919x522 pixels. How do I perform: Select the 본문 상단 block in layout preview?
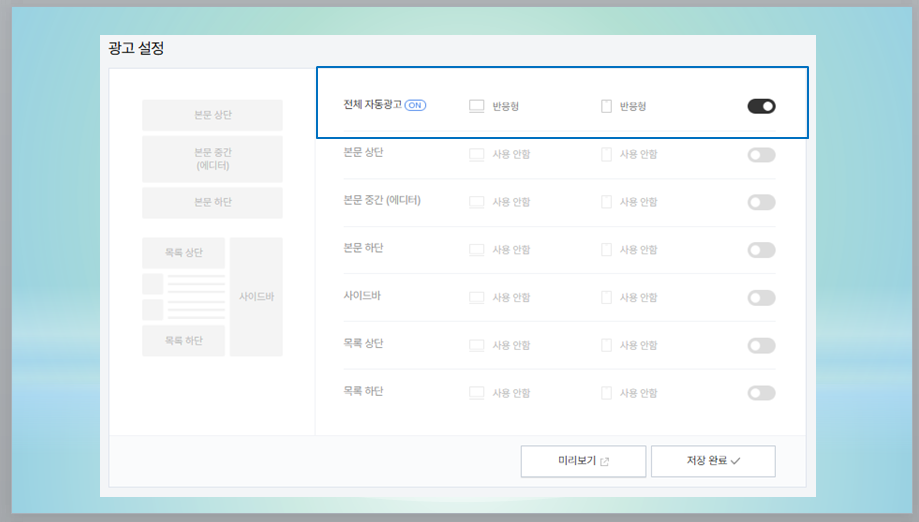(x=212, y=115)
